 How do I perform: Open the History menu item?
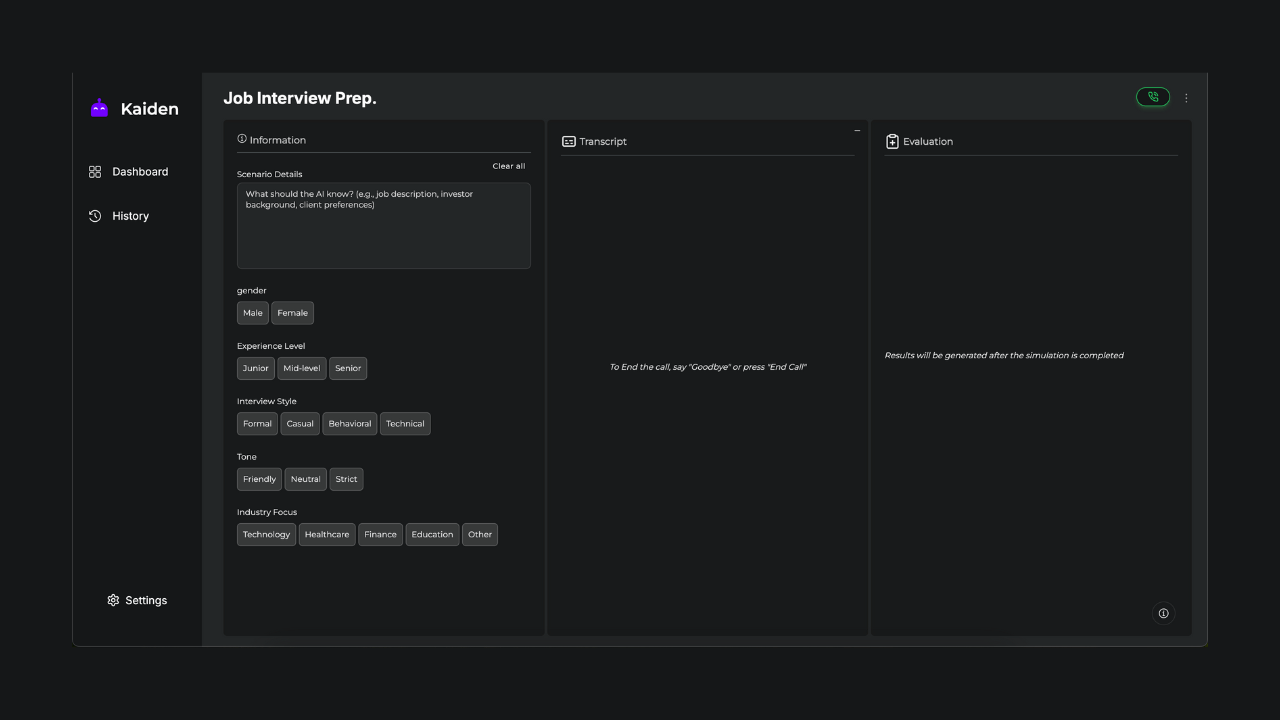(x=130, y=216)
